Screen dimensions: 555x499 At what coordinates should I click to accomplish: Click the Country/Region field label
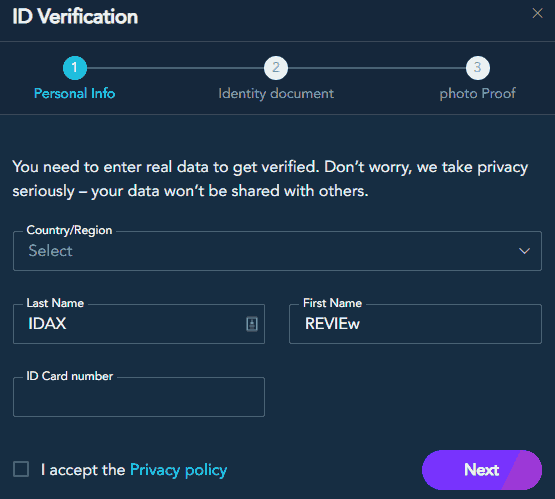pos(69,230)
